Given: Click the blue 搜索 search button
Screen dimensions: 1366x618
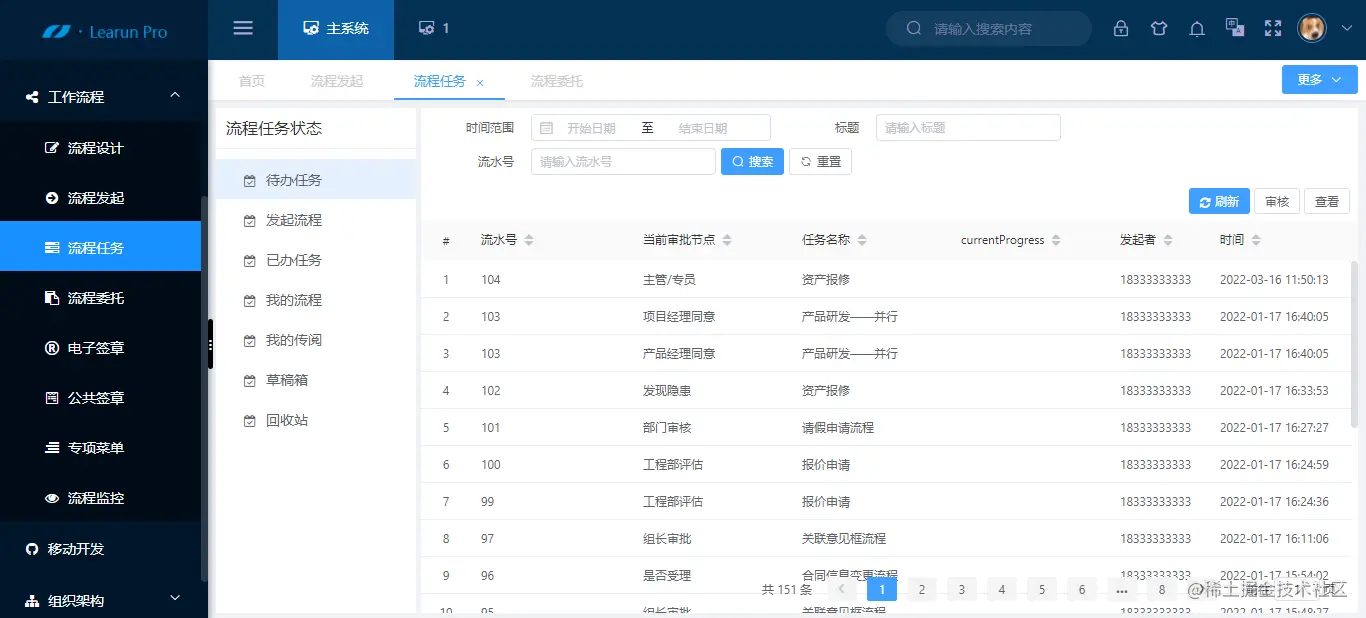Looking at the screenshot, I should [x=752, y=161].
